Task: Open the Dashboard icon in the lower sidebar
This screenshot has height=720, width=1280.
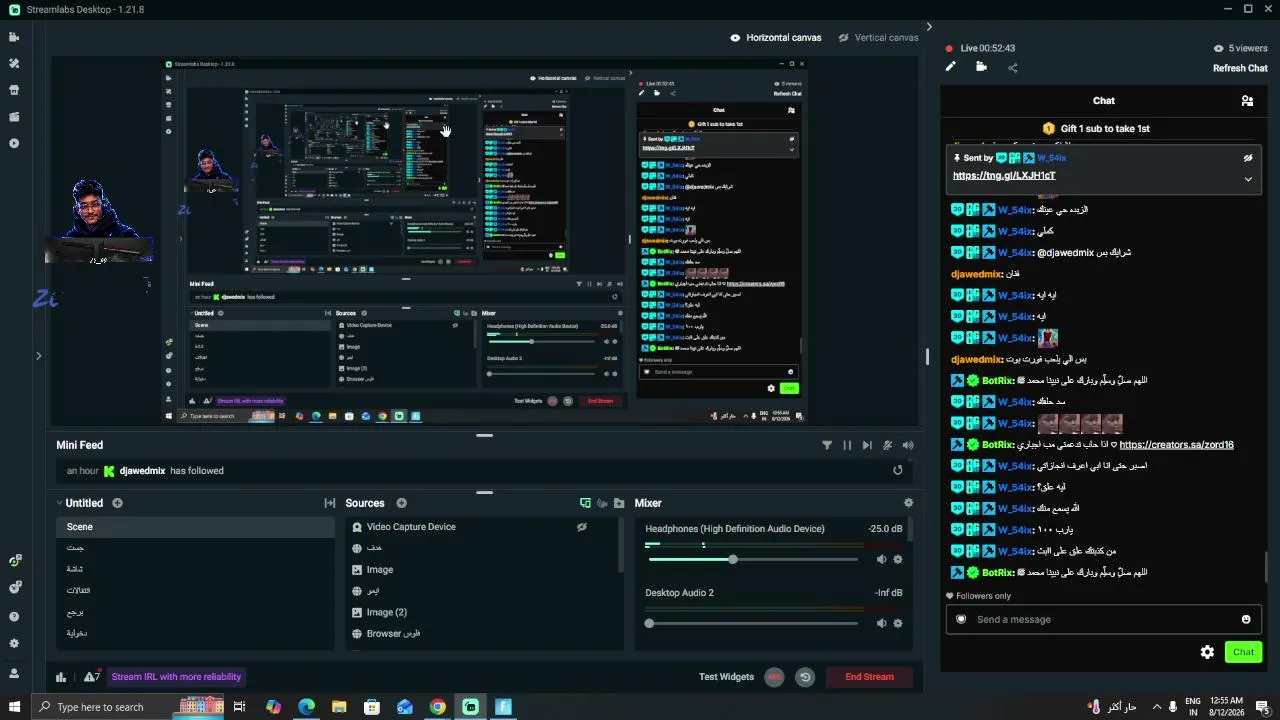Action: click(14, 561)
